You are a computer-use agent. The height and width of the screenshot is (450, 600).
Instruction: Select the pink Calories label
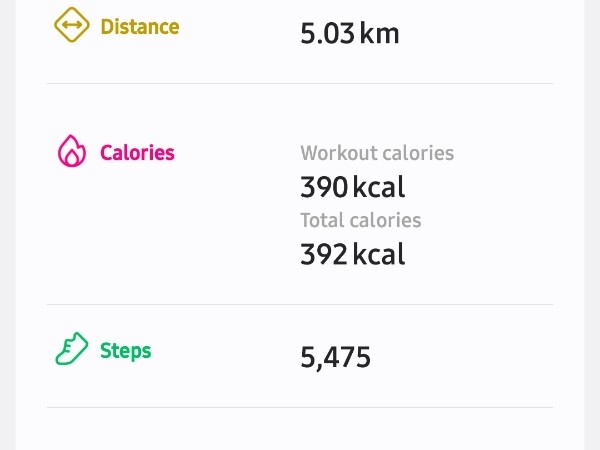(137, 153)
